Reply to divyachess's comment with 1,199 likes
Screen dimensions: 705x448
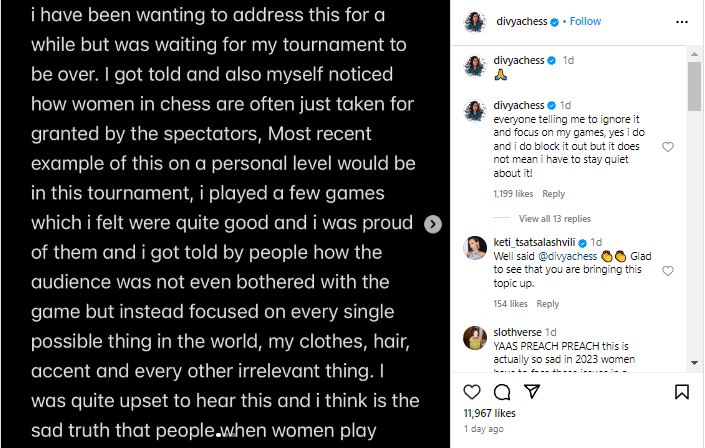click(553, 194)
